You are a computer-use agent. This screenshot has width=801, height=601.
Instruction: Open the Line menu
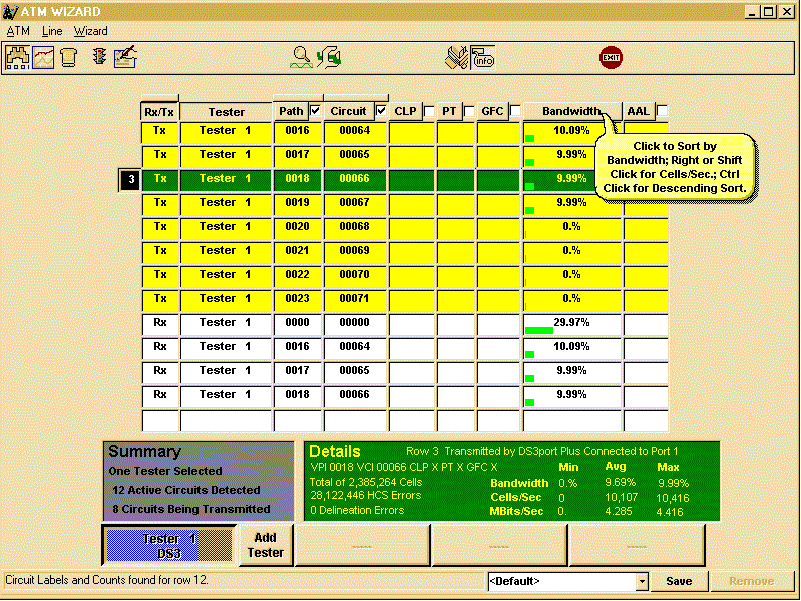point(52,31)
